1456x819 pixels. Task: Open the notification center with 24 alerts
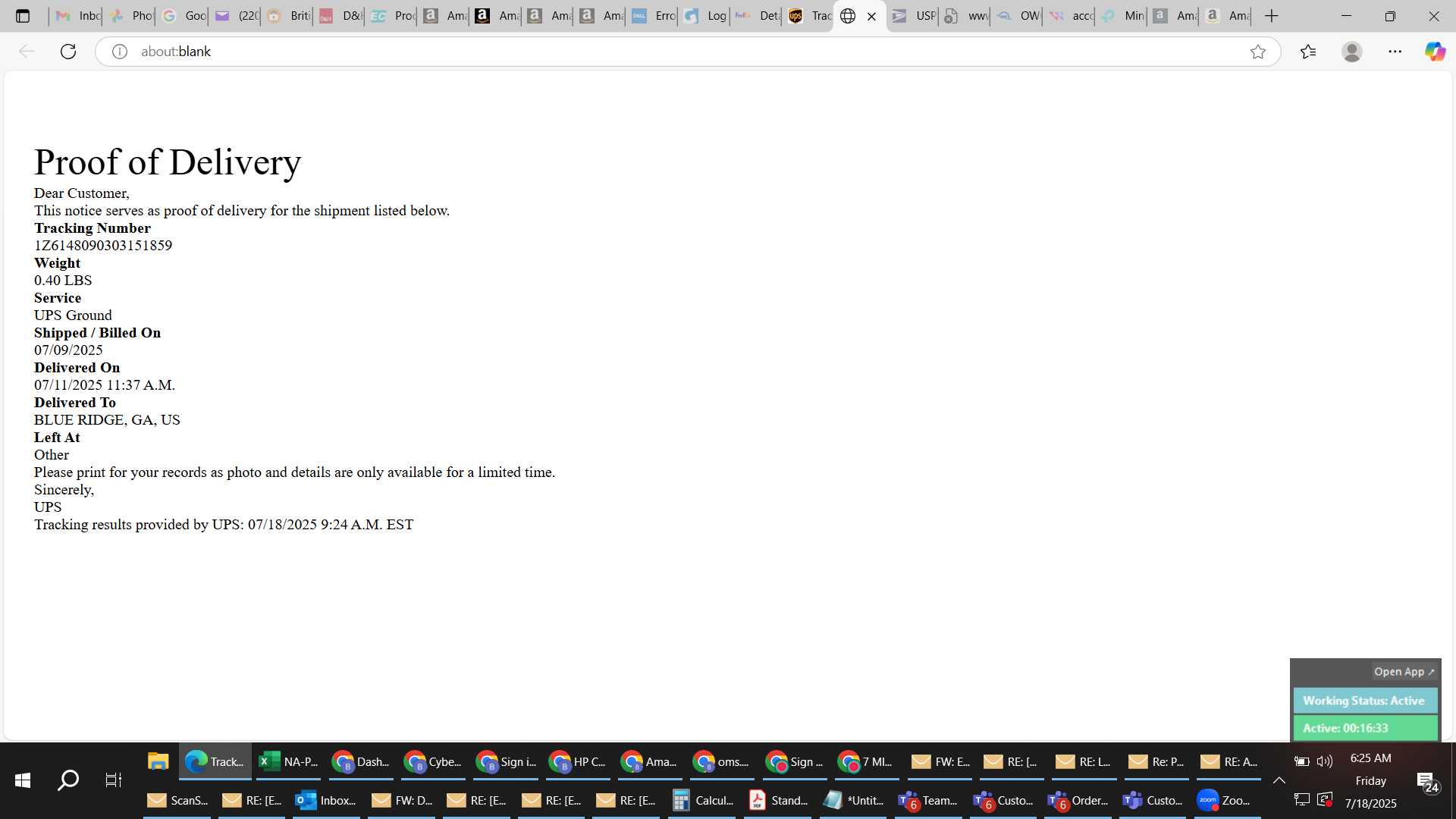(x=1427, y=782)
